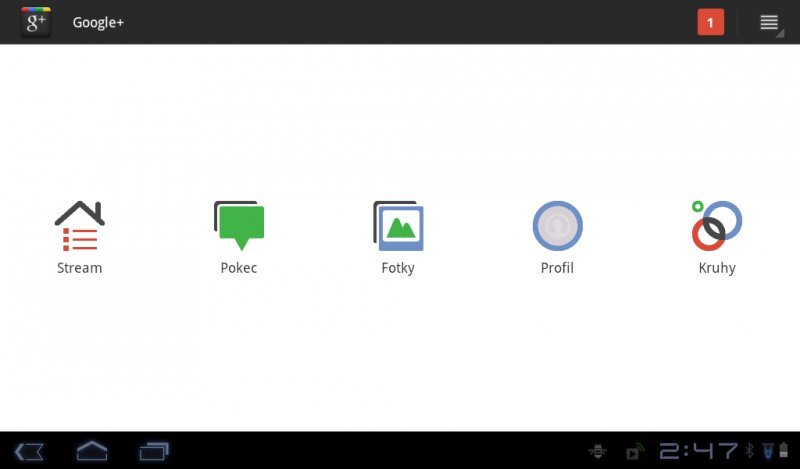
Task: Open the overflow menu icon in top bar
Action: [x=769, y=22]
